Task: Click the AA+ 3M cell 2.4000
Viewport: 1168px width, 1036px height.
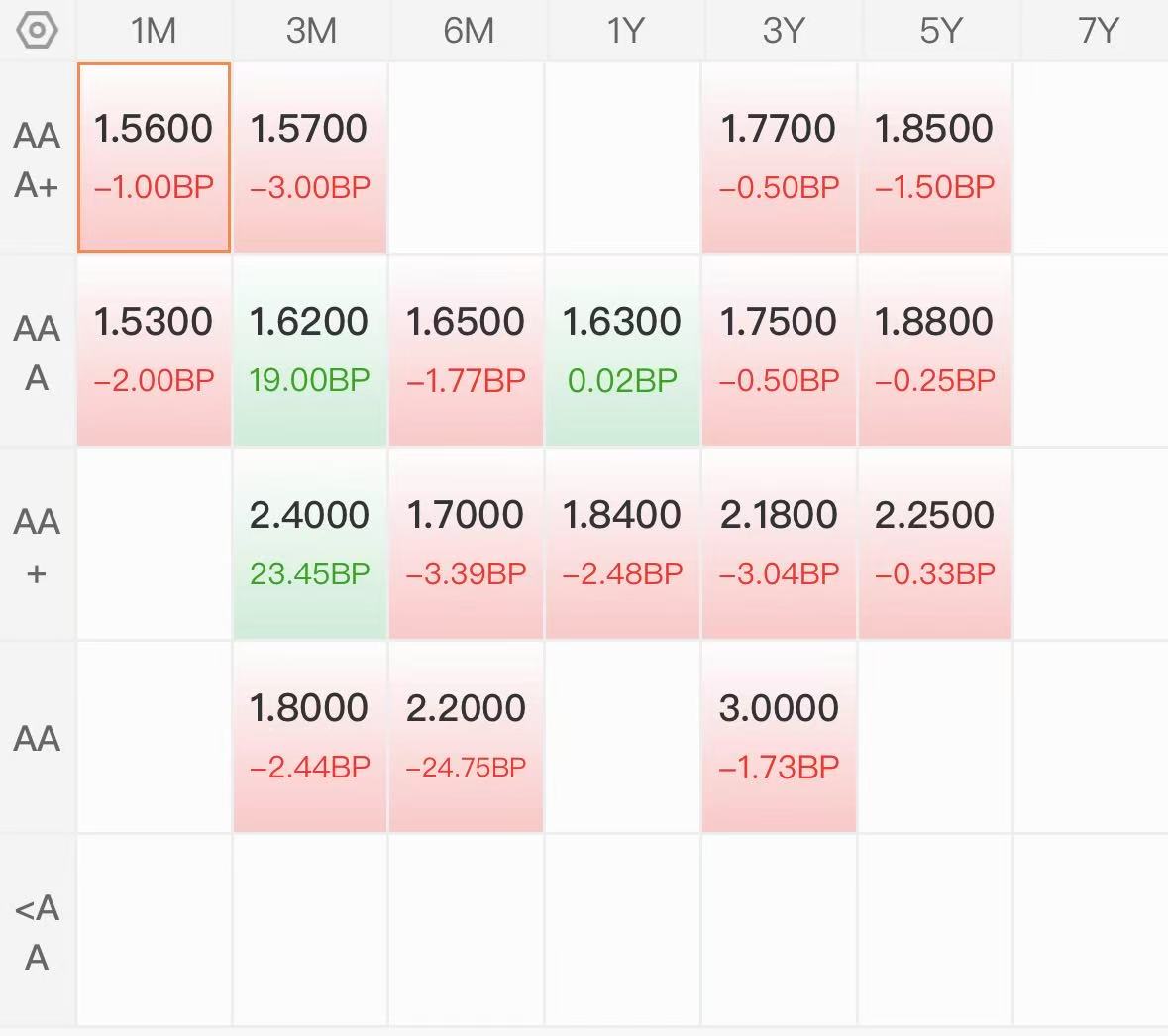Action: pos(310,543)
